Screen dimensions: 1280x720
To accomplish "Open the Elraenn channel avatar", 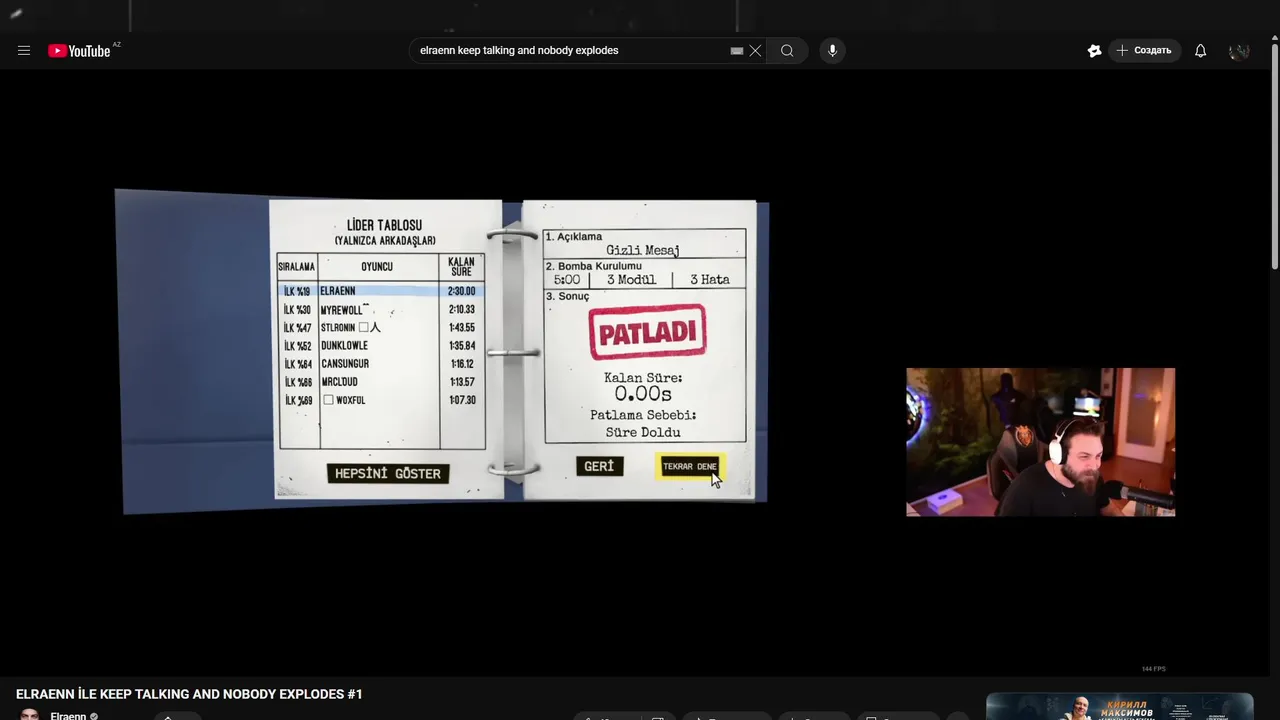I will pyautogui.click(x=30, y=715).
